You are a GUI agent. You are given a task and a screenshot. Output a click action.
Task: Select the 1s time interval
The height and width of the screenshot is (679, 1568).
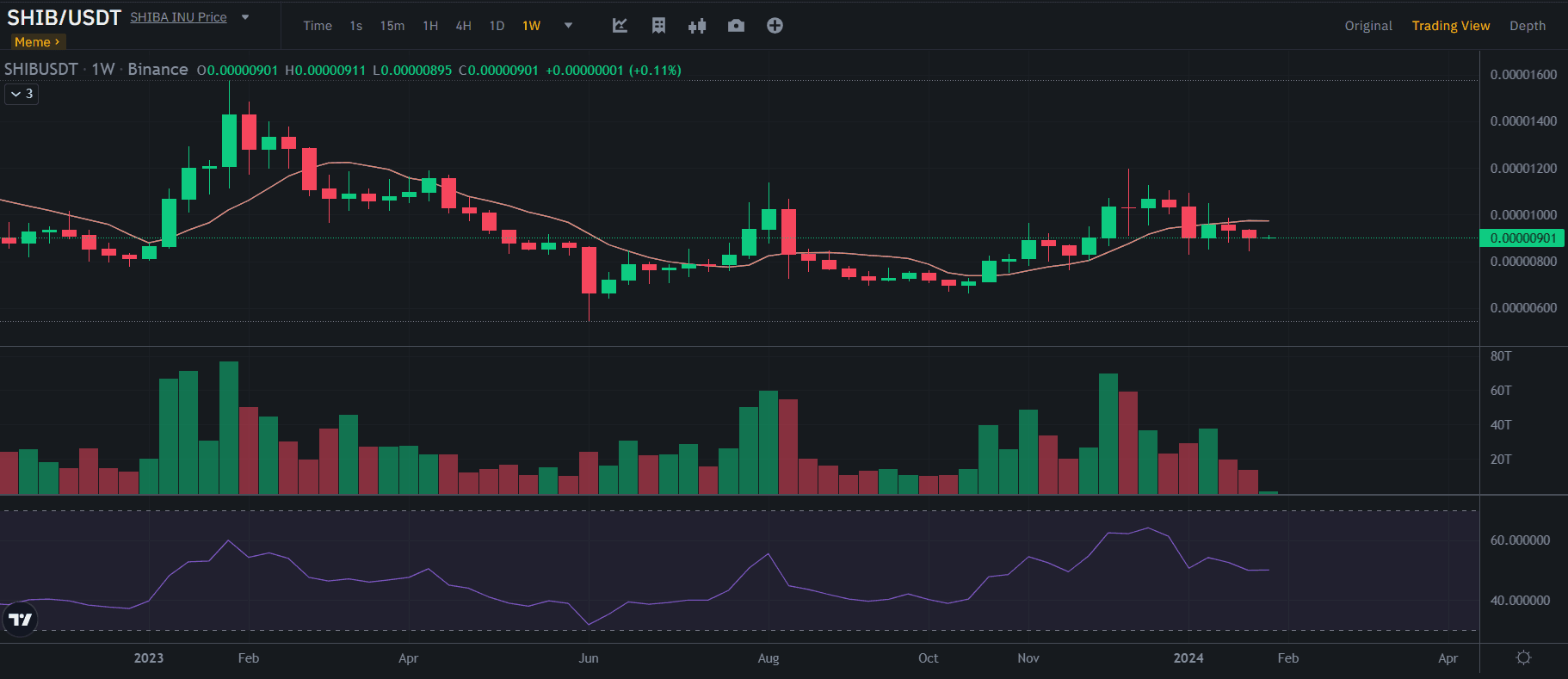pyautogui.click(x=356, y=26)
